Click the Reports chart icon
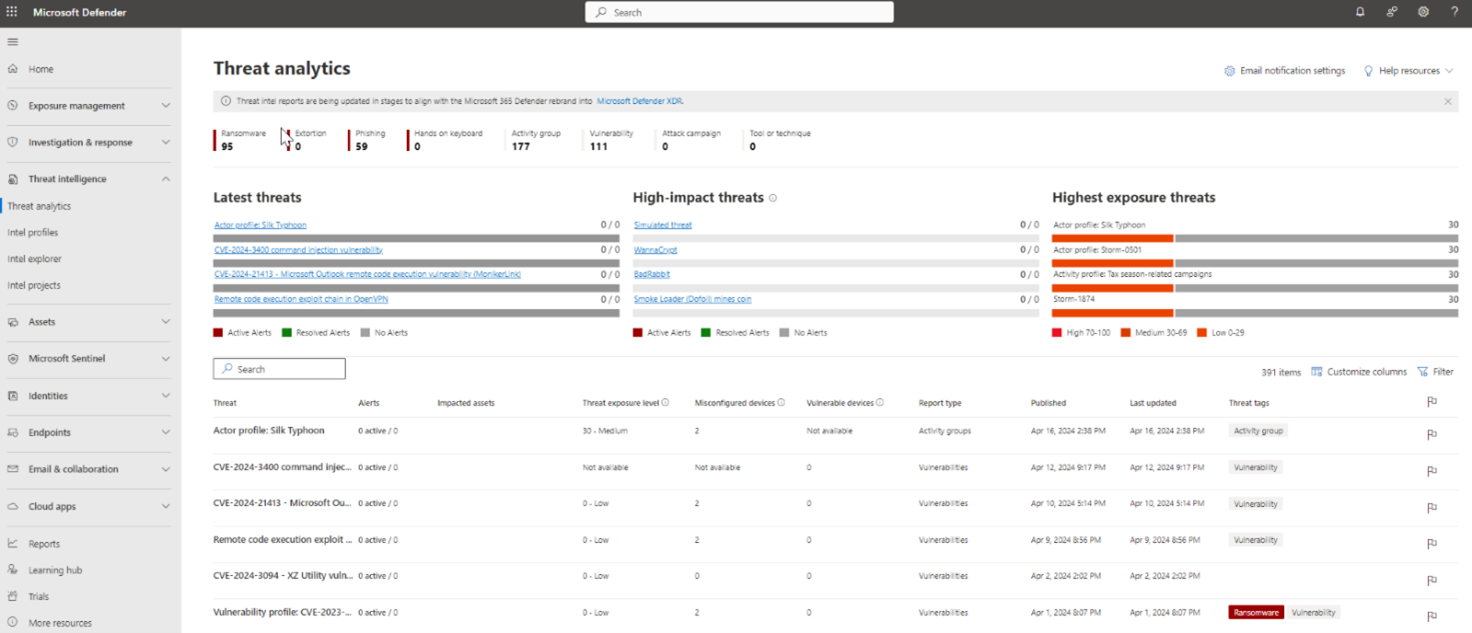Viewport: 1472px width, 633px height. pyautogui.click(x=13, y=544)
